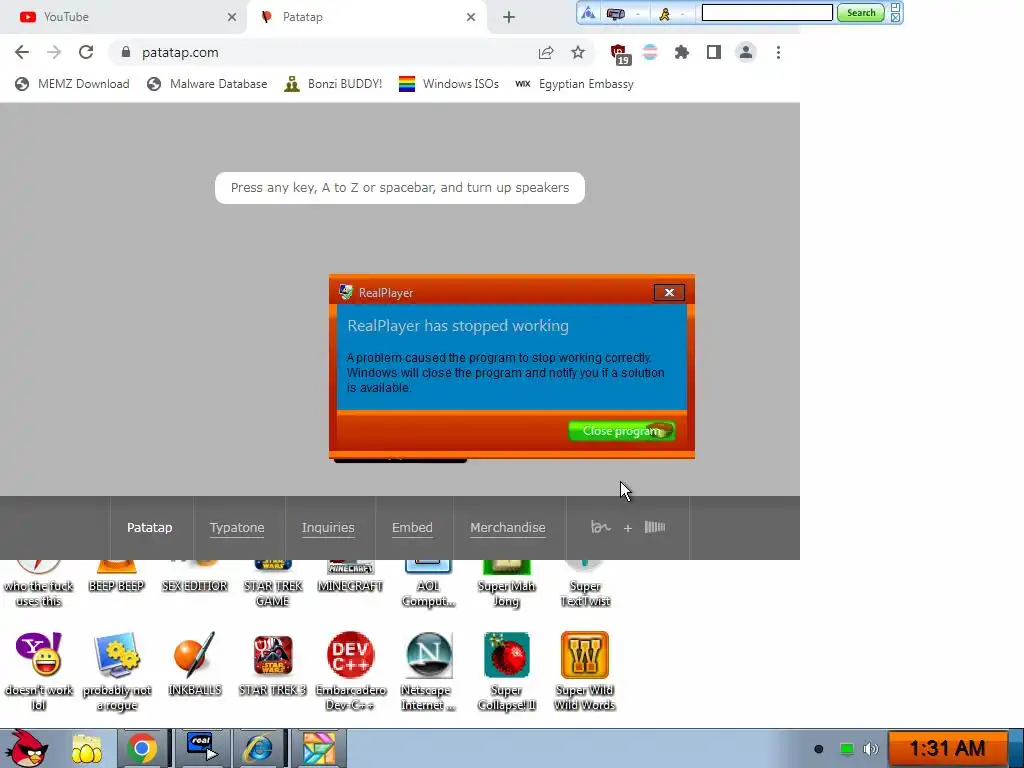Switch to the YouTube tab
The image size is (1024, 768).
click(124, 17)
